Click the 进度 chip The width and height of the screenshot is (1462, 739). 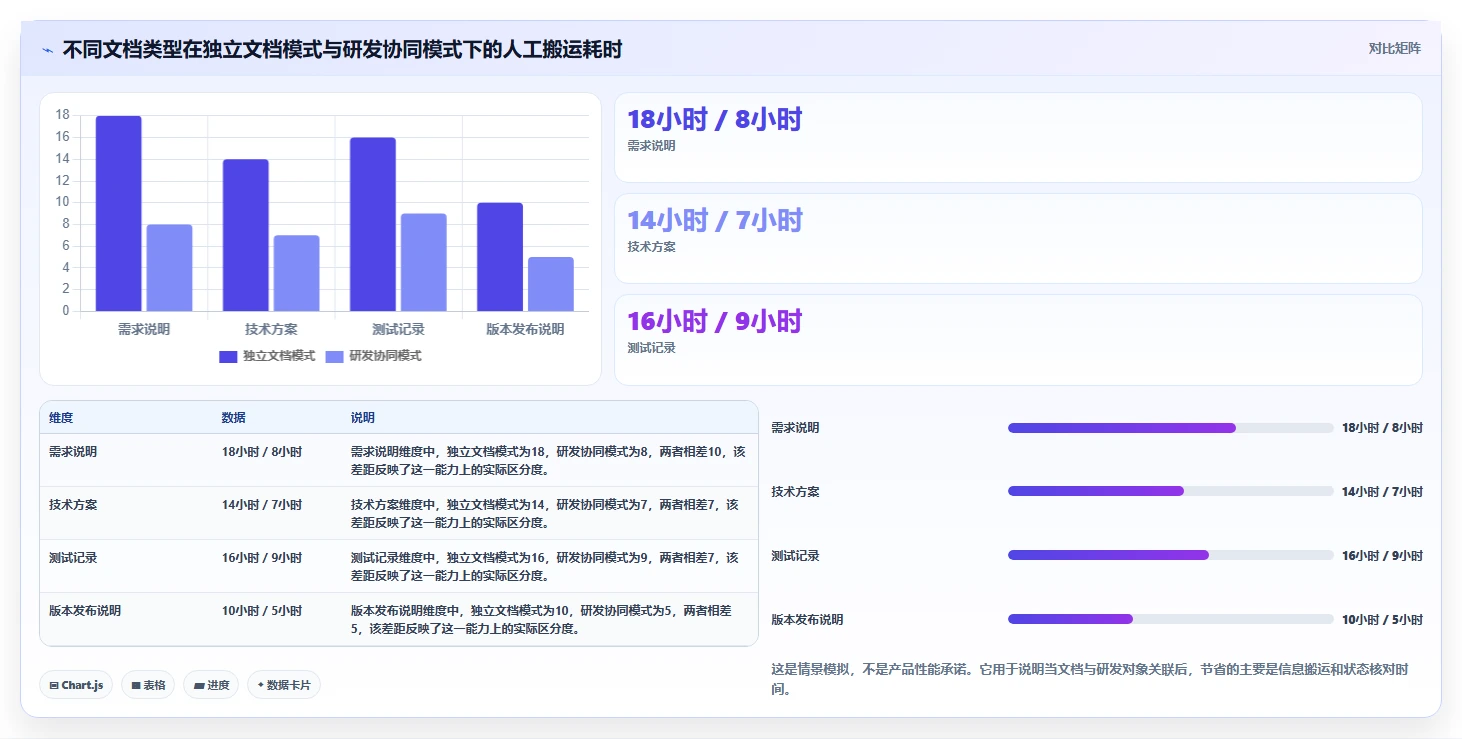click(x=211, y=685)
